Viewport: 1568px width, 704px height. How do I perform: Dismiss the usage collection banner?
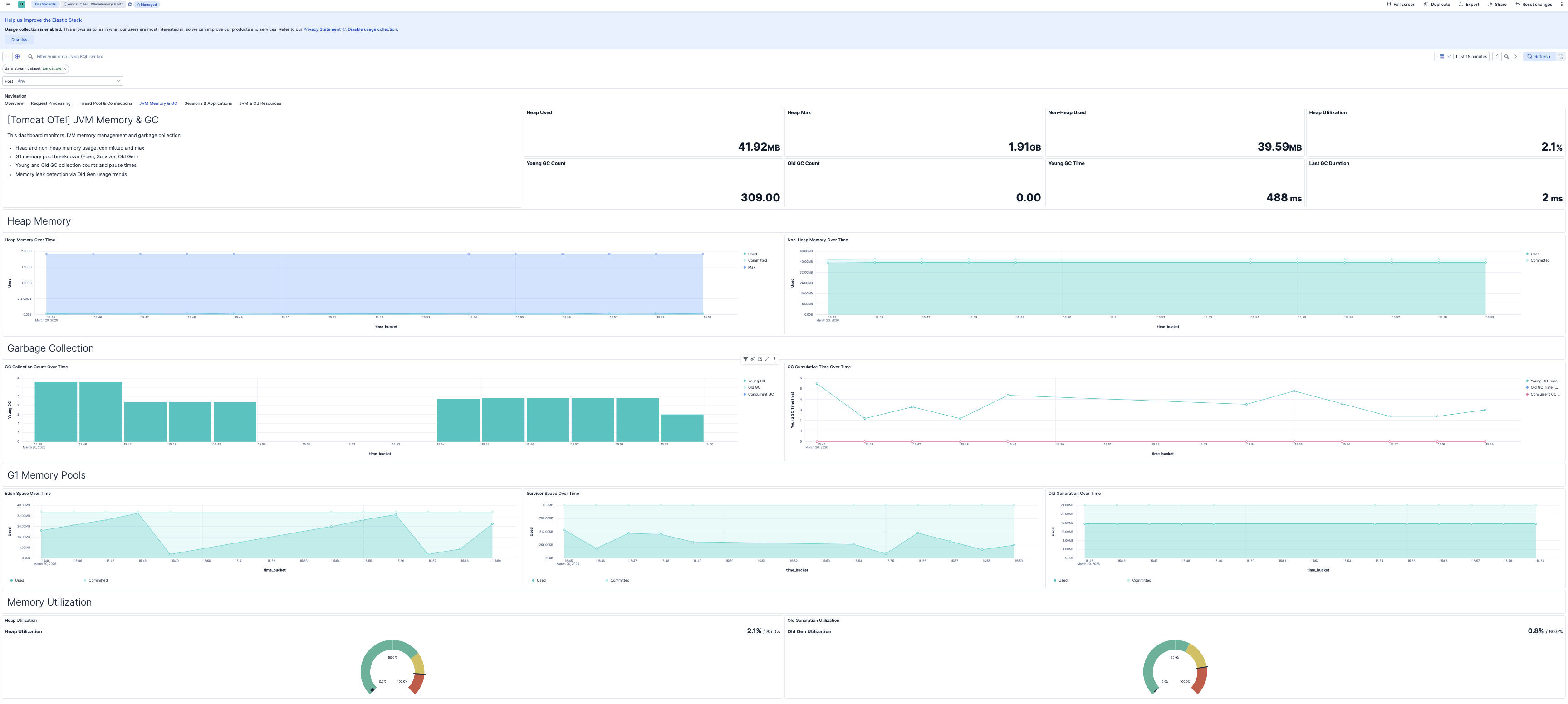tap(19, 39)
